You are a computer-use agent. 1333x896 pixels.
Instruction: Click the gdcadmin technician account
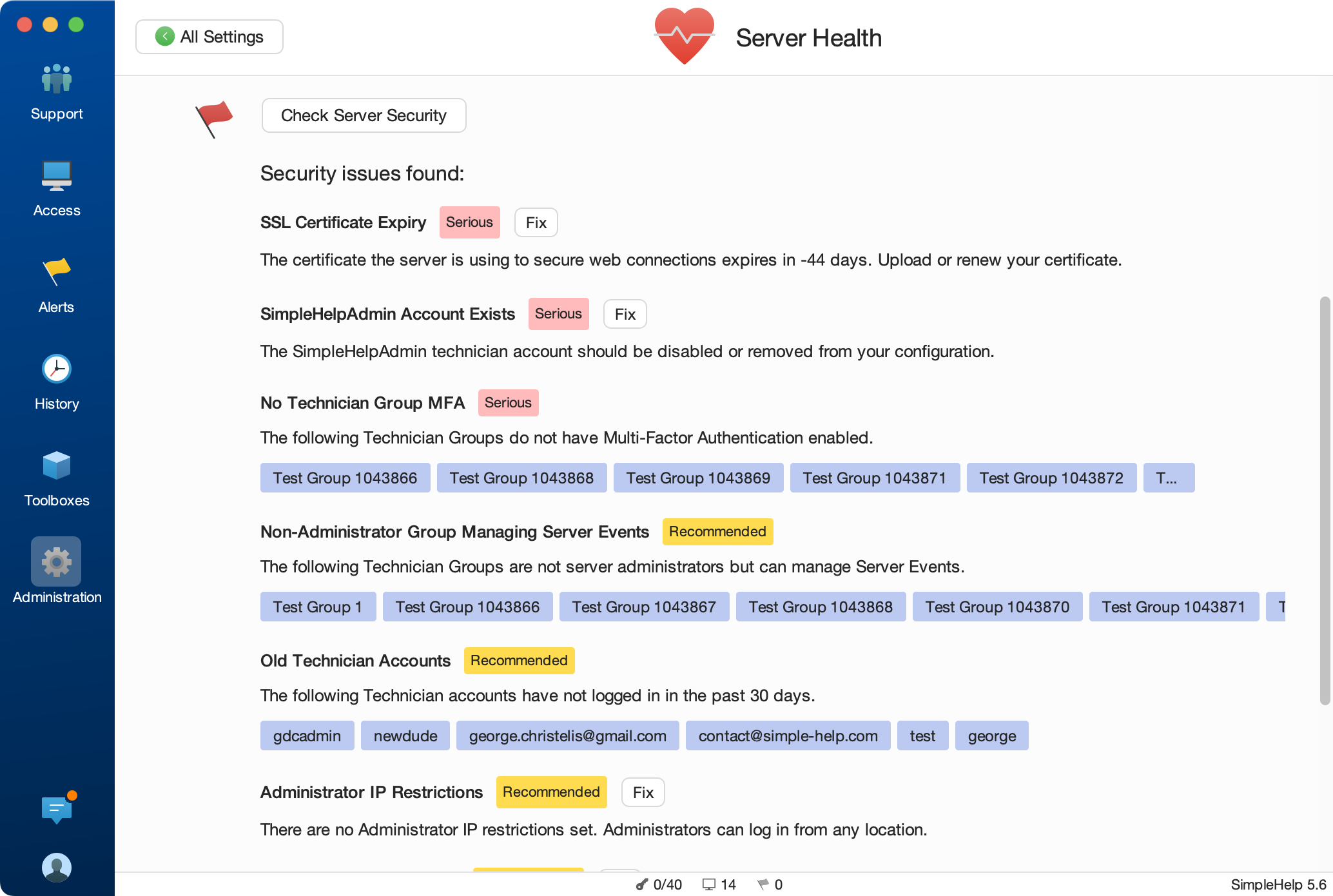(x=307, y=735)
